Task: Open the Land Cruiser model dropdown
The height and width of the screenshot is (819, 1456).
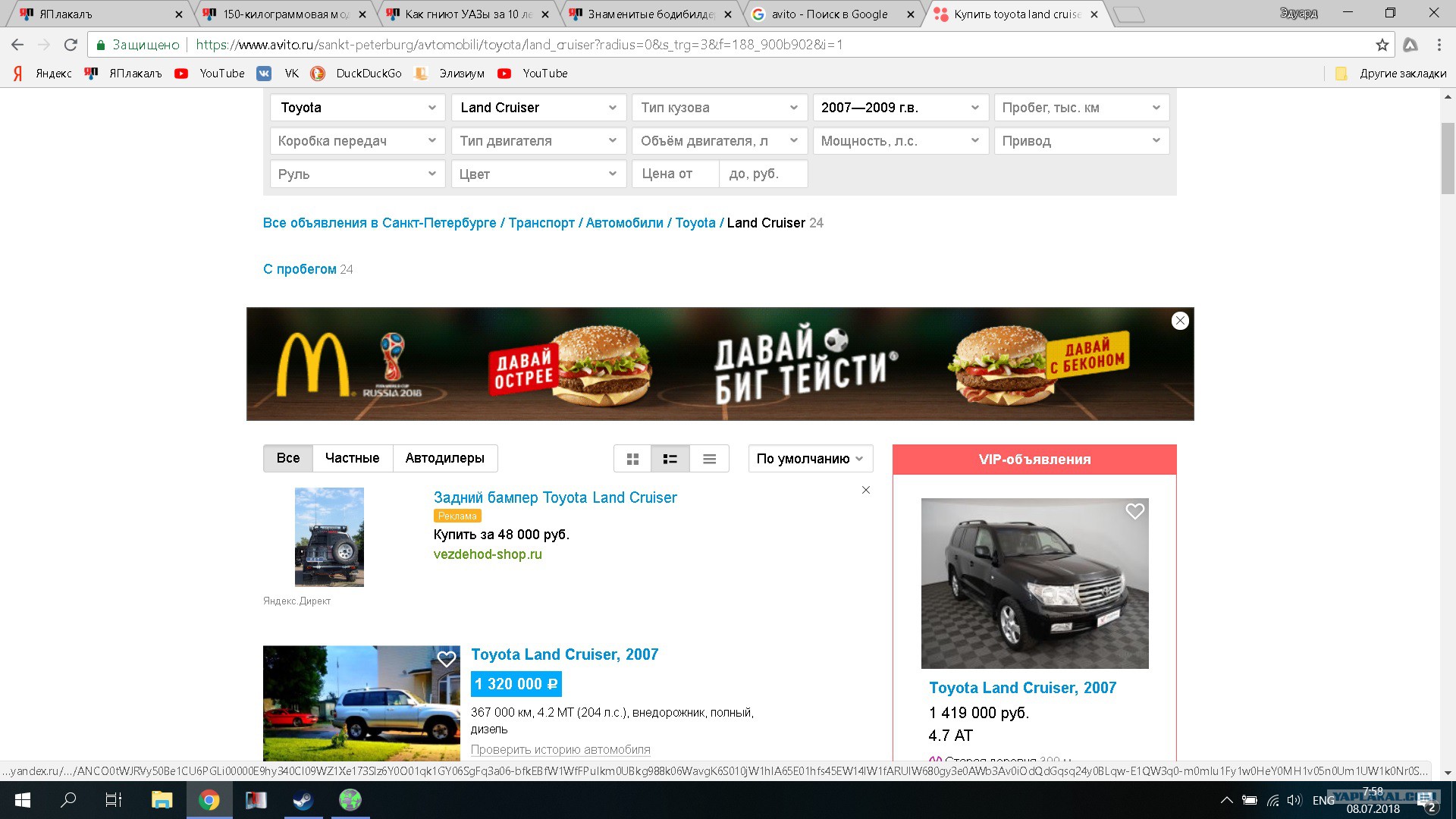Action: (x=538, y=108)
